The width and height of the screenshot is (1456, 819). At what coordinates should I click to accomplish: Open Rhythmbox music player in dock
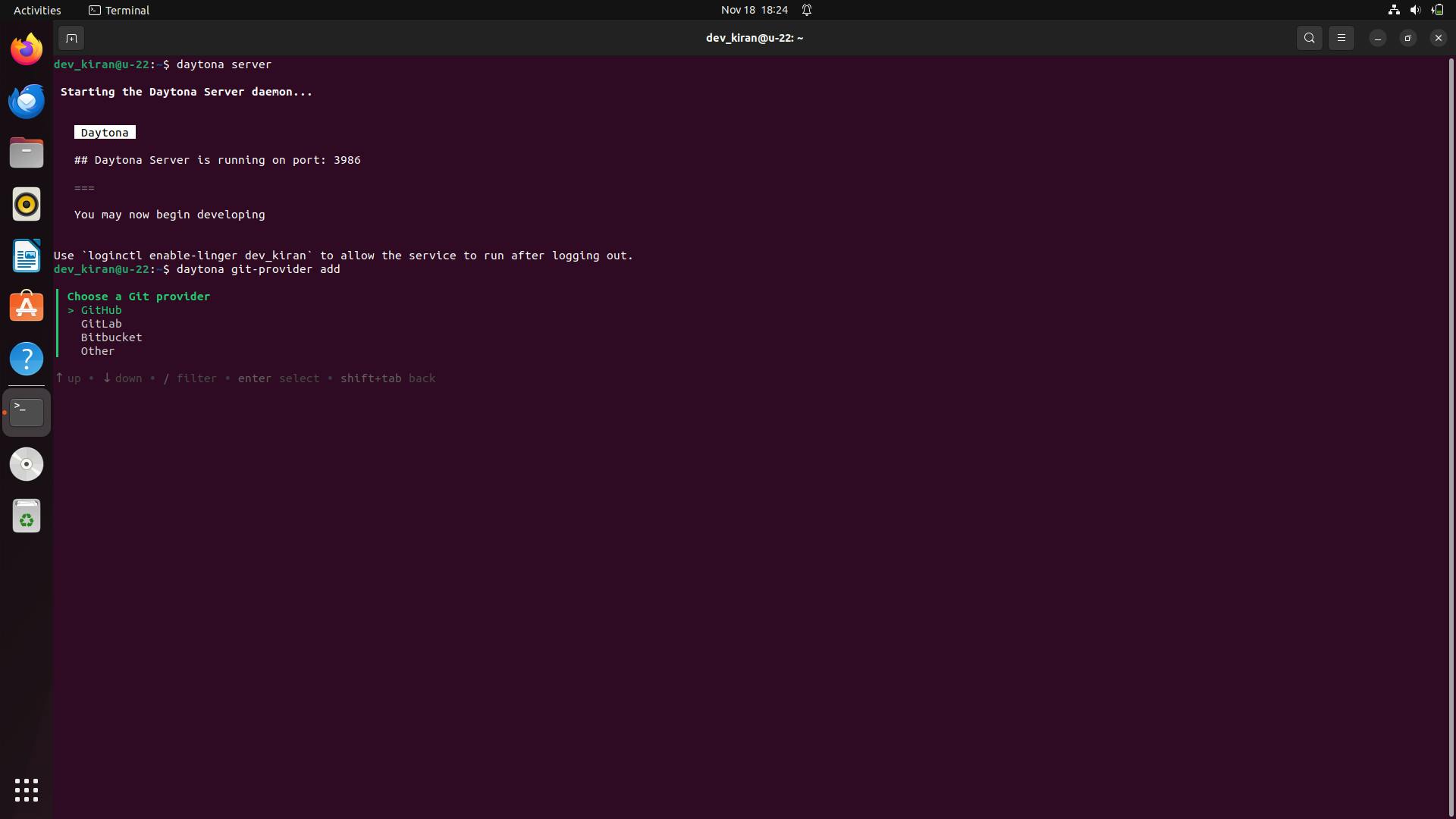27,204
